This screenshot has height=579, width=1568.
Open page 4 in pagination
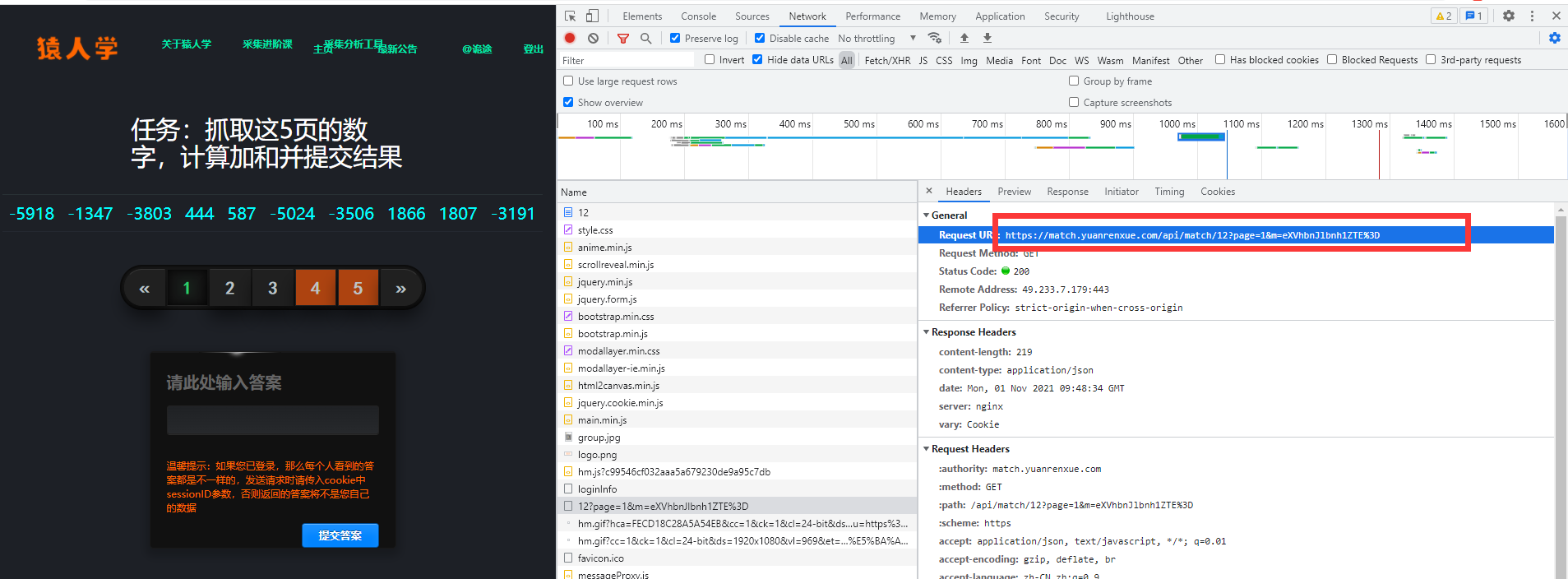click(x=315, y=288)
